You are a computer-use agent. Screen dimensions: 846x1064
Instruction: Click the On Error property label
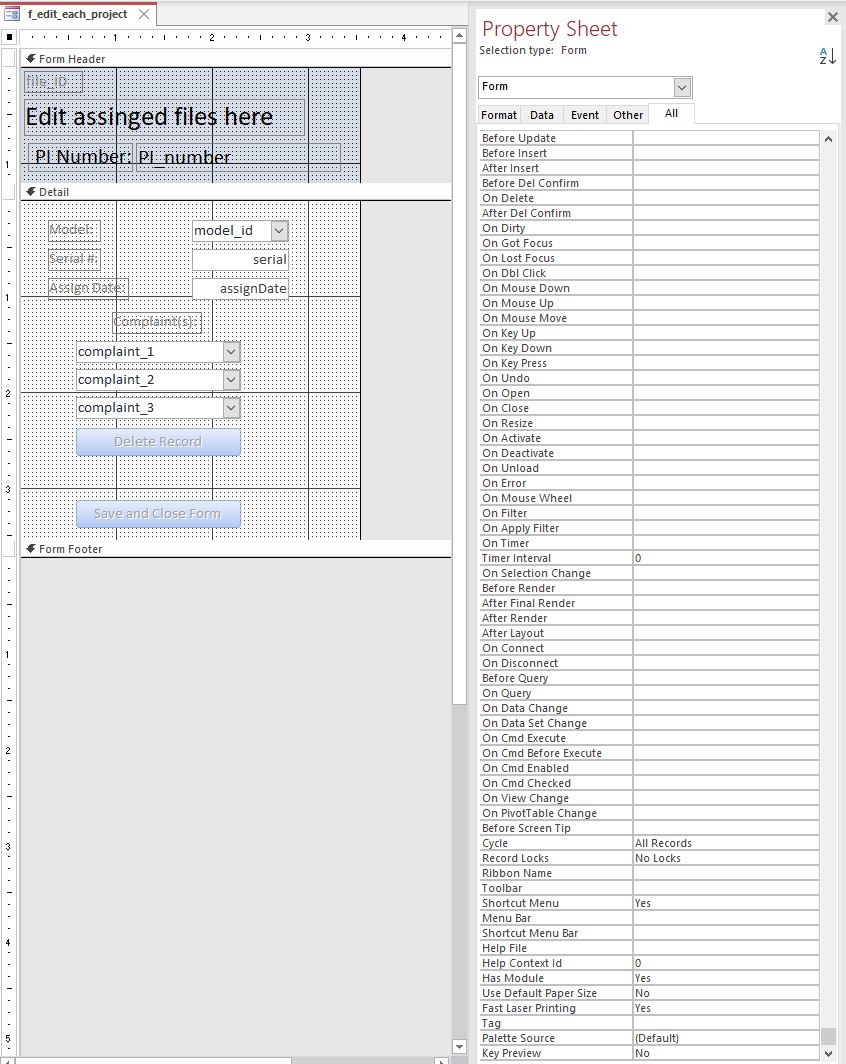[x=504, y=484]
